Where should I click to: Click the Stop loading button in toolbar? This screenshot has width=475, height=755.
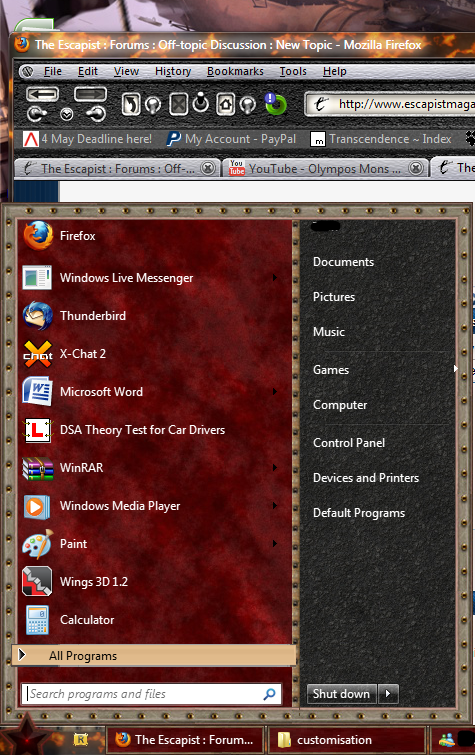coord(178,104)
